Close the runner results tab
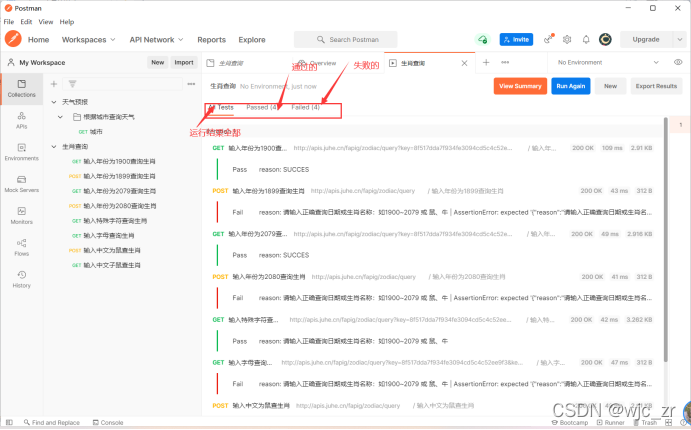This screenshot has height=430, width=691. point(464,63)
